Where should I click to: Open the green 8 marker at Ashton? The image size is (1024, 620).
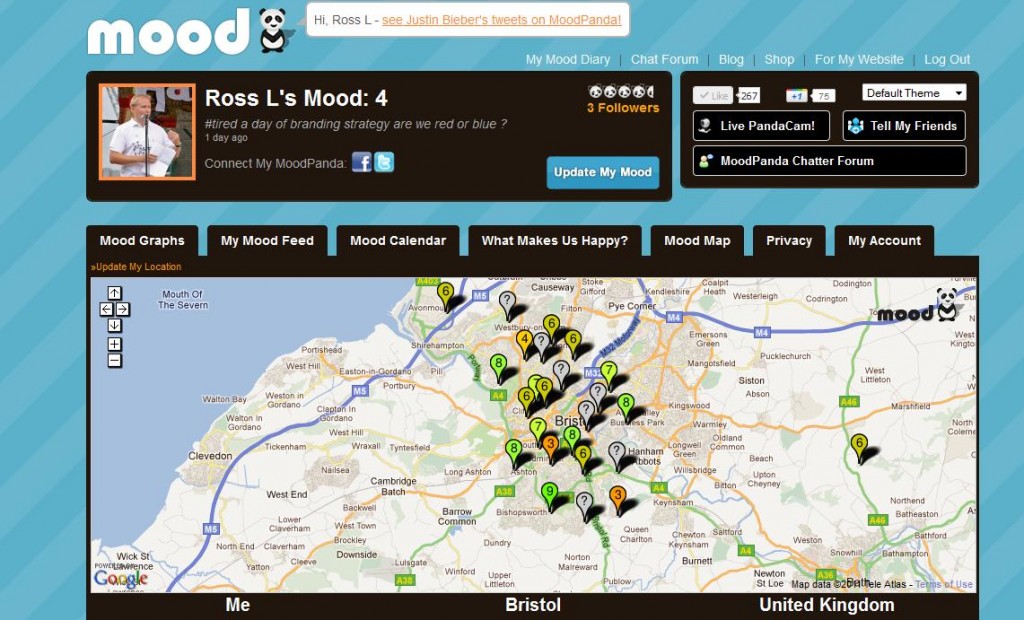(514, 452)
